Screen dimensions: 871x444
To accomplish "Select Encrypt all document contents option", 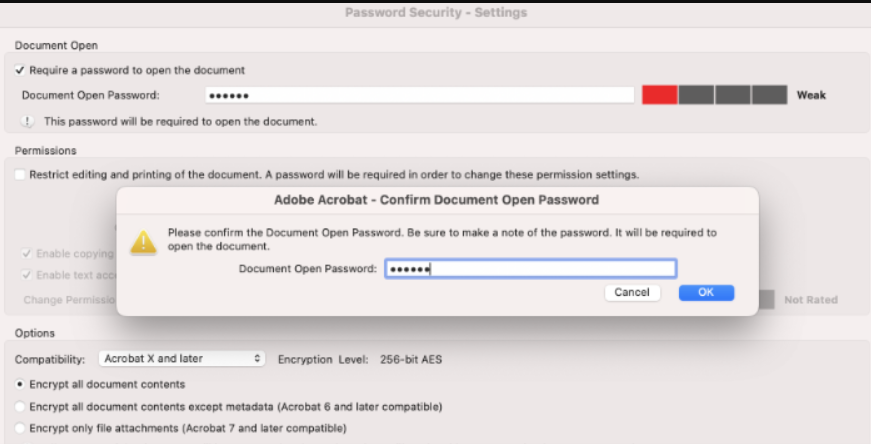I will [x=21, y=384].
